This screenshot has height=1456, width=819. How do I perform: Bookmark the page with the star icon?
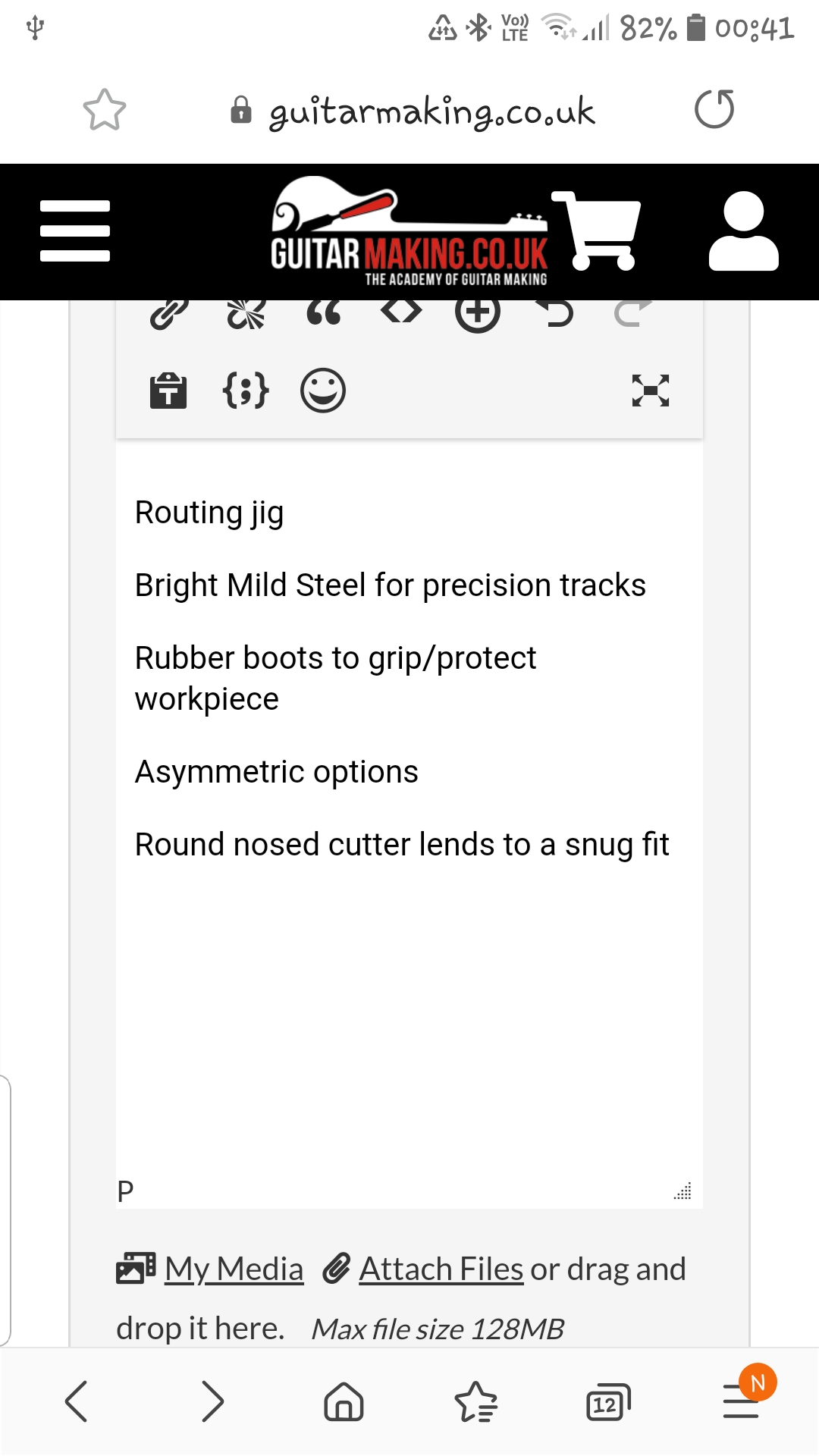click(x=105, y=111)
